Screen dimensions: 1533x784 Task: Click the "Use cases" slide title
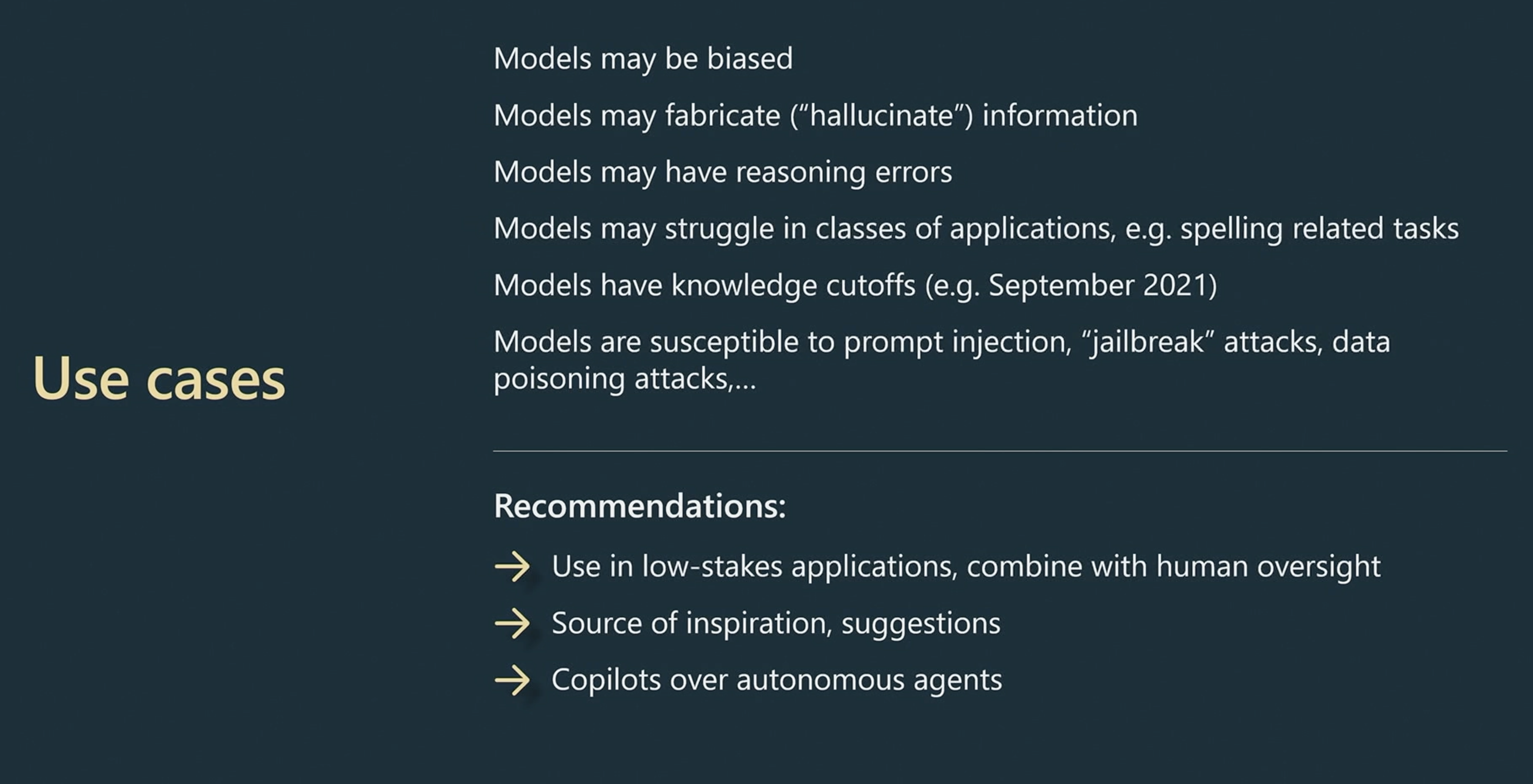click(159, 379)
